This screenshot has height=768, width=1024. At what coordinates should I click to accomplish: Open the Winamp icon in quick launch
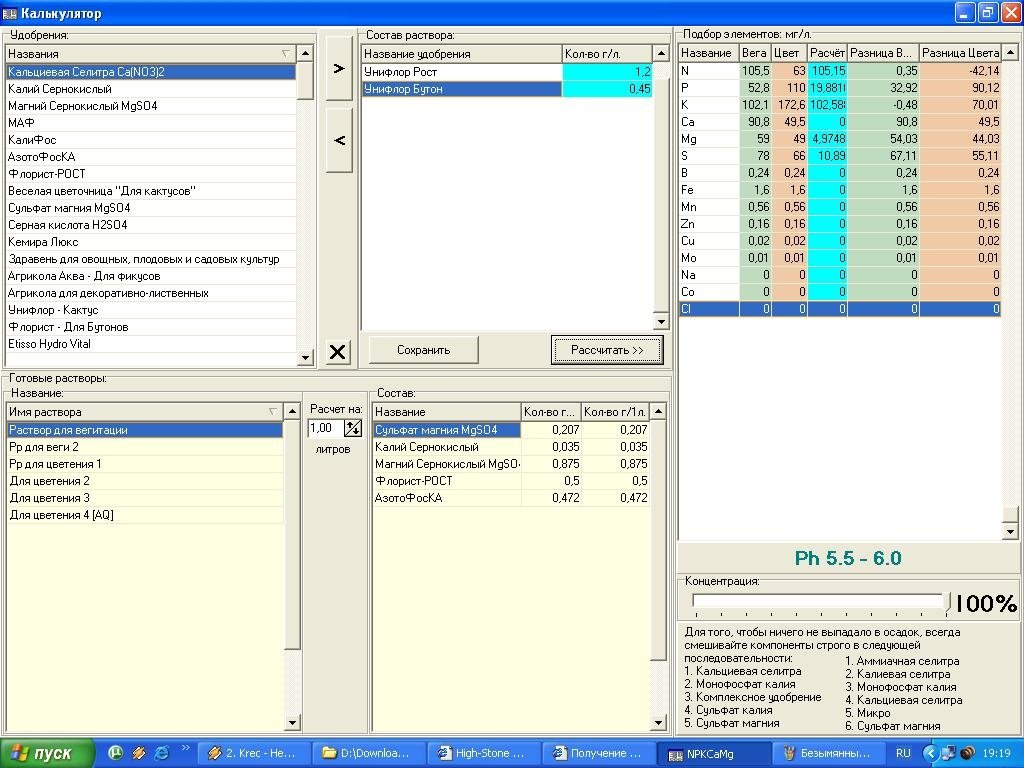(x=138, y=753)
